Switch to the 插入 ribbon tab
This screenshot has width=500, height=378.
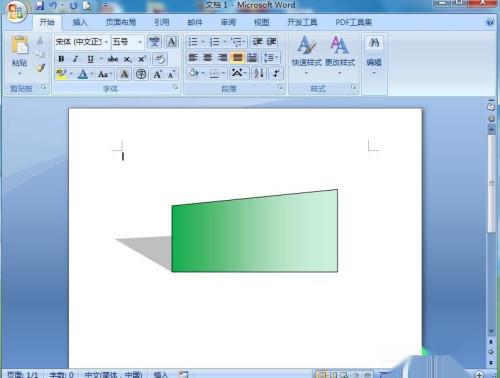coord(80,22)
